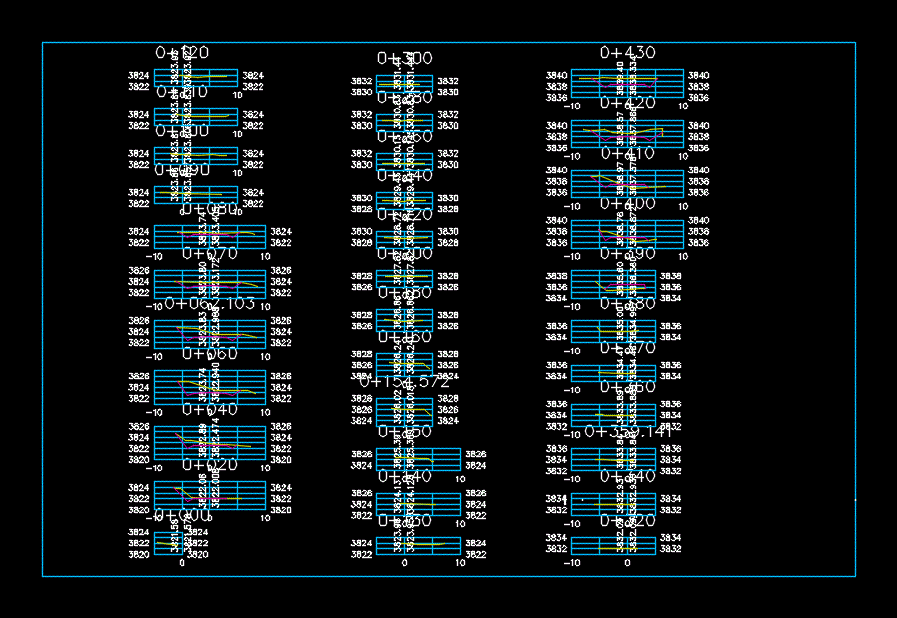Select the 0+370 station label
Screen dimensions: 897x618
628,347
